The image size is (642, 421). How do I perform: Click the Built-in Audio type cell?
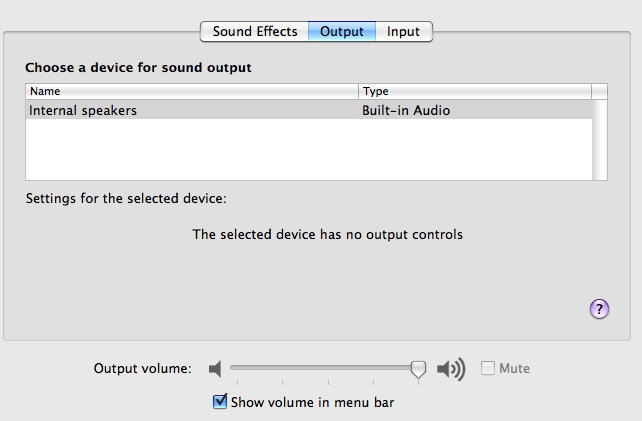point(406,111)
